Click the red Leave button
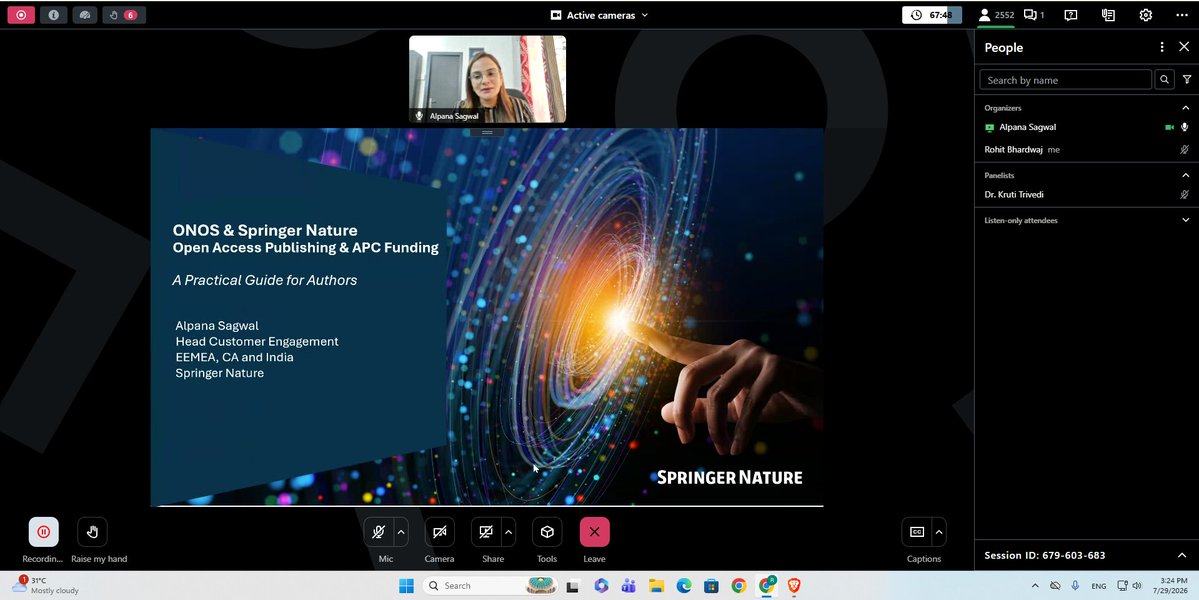 pos(594,532)
